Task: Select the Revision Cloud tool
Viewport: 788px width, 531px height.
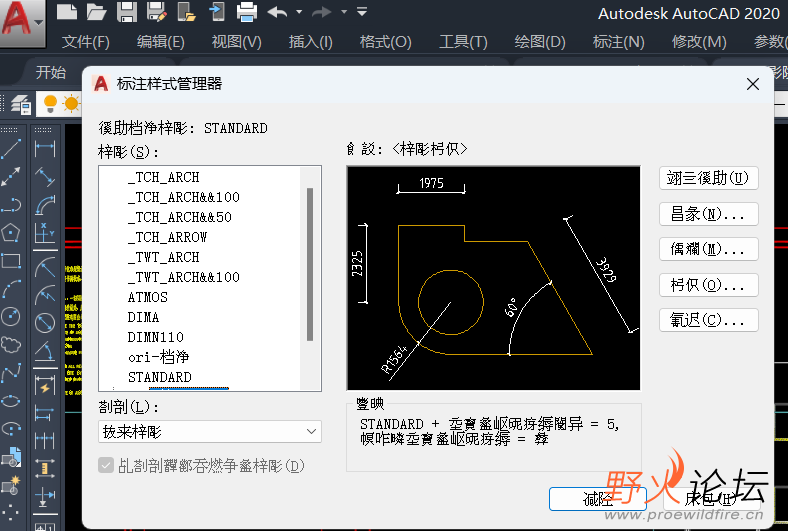Action: 11,345
